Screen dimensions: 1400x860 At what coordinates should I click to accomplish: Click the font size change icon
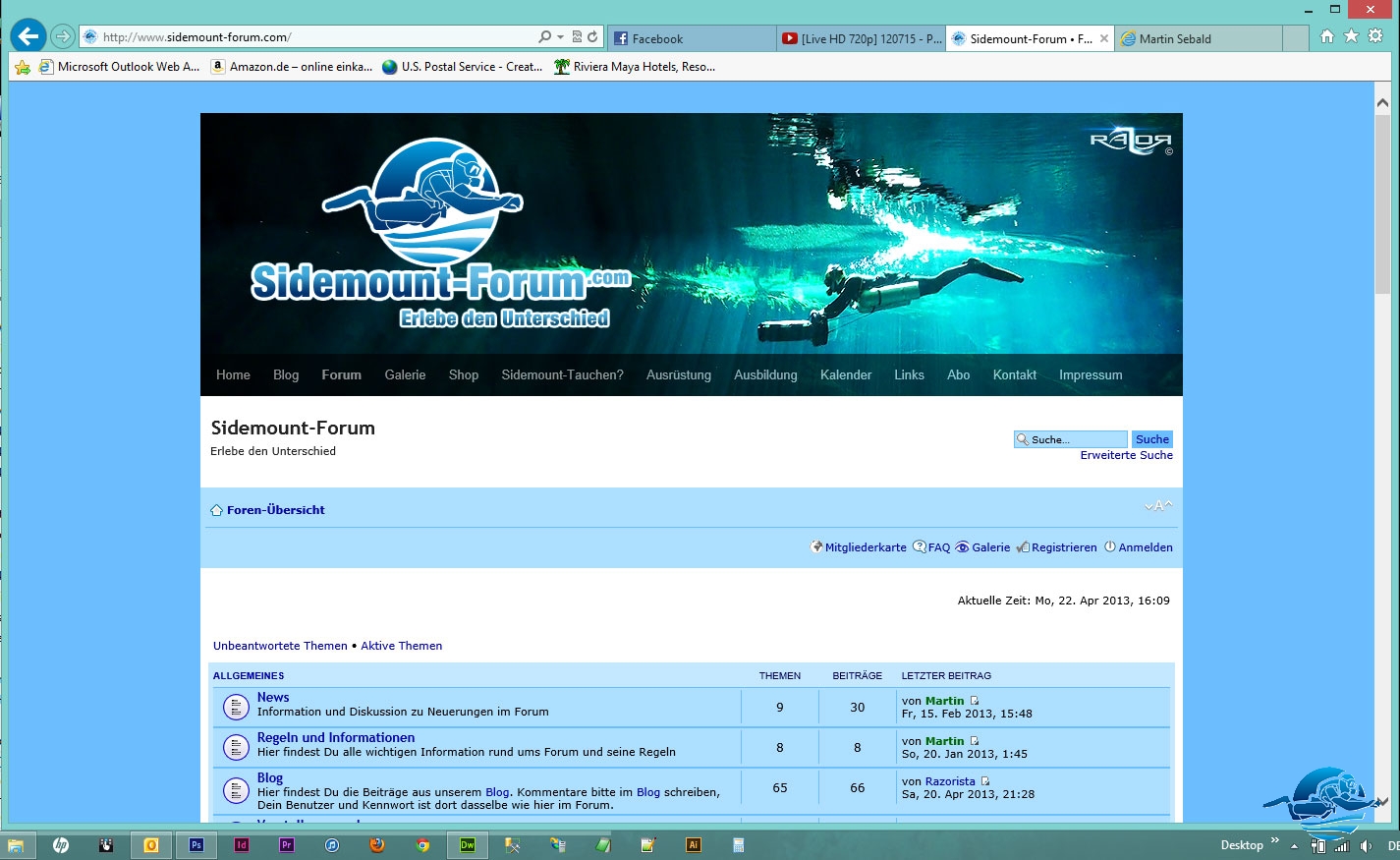[1158, 506]
